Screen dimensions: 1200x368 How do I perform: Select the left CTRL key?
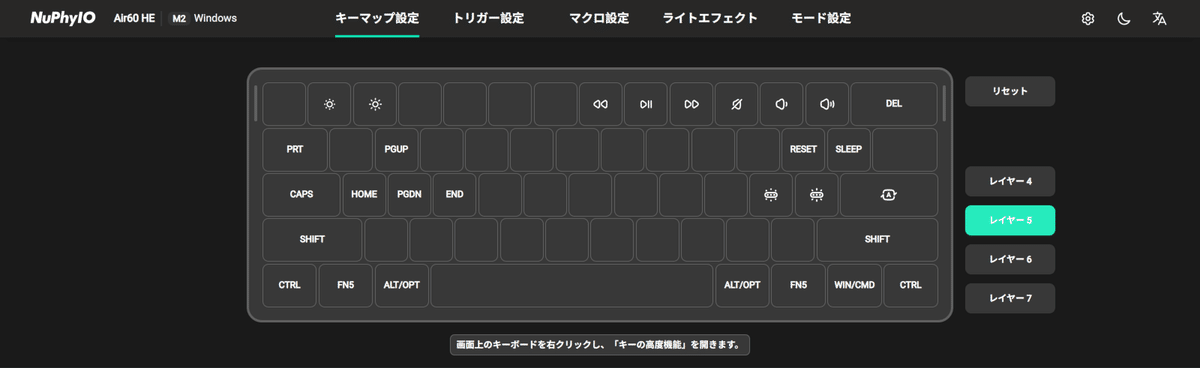(289, 285)
